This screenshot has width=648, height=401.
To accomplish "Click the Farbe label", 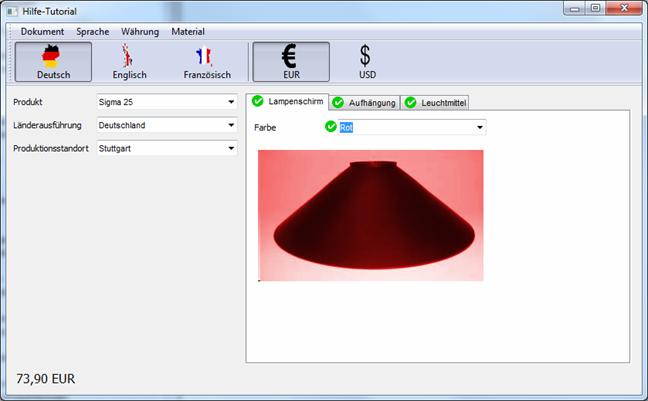I will pos(265,127).
